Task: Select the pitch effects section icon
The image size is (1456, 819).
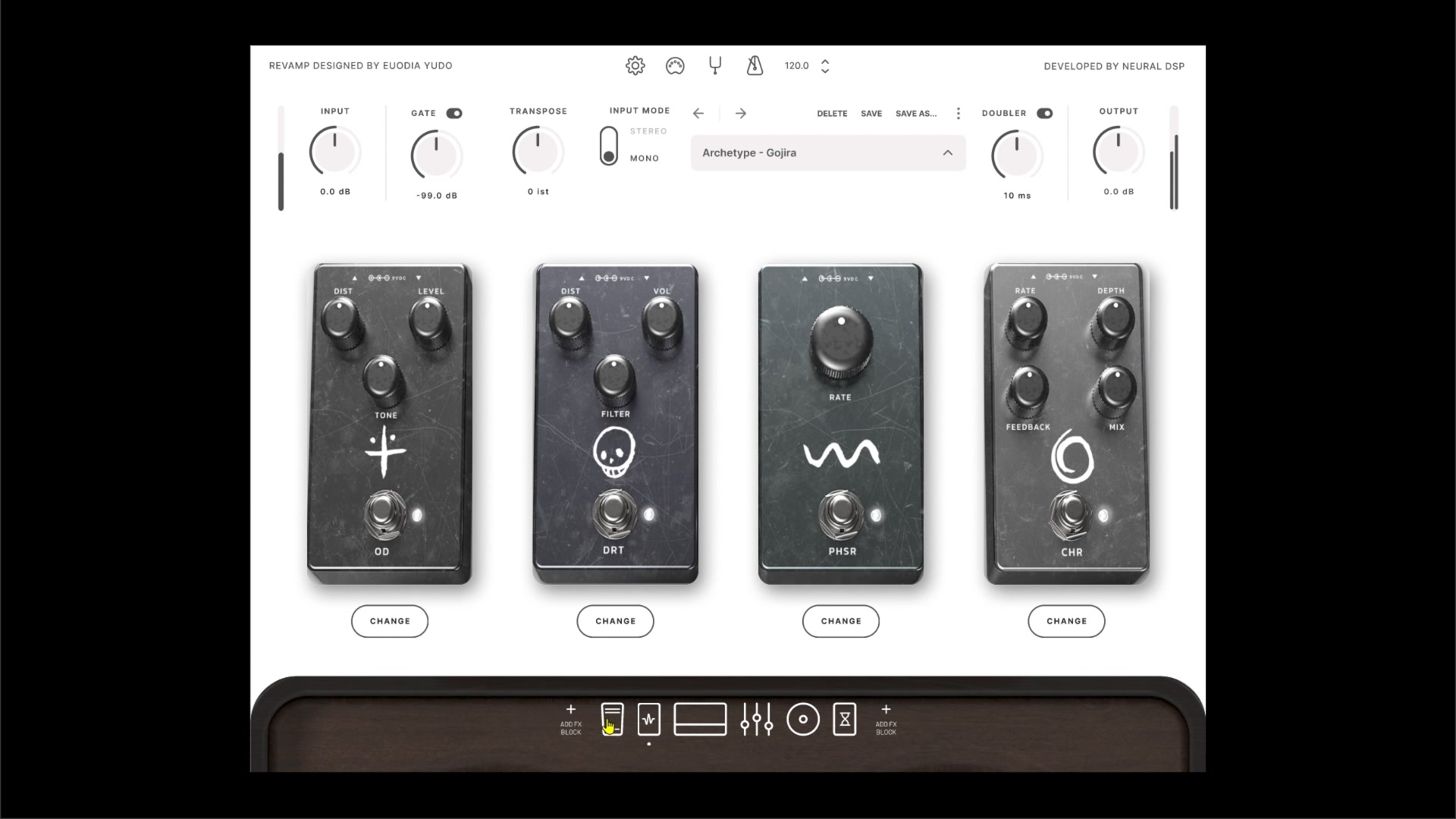Action: pos(649,719)
